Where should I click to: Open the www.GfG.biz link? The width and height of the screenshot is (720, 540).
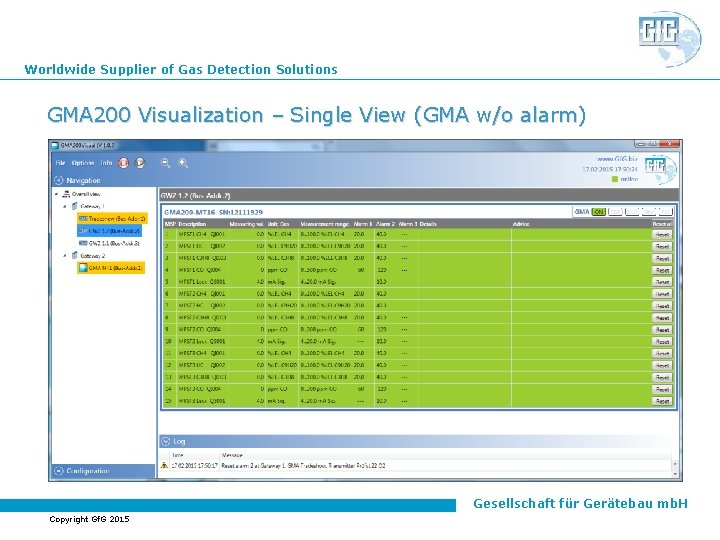coord(617,159)
